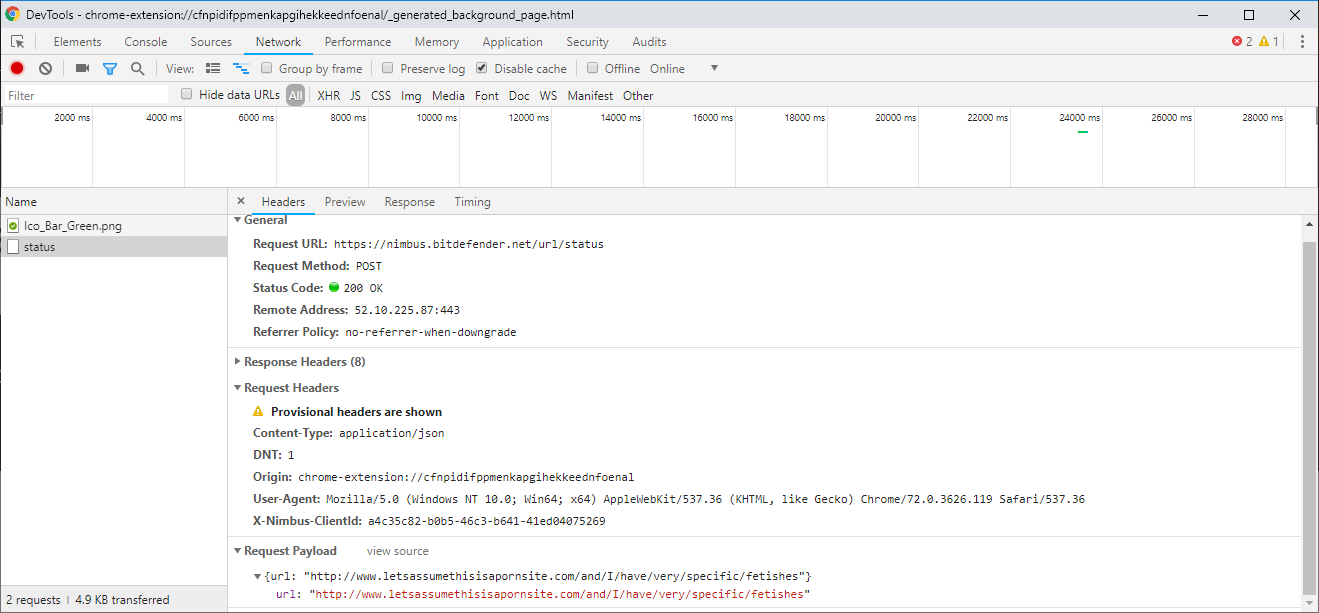Screen dimensions: 1319x613
Task: Filter requests by XHR type
Action: tap(328, 96)
